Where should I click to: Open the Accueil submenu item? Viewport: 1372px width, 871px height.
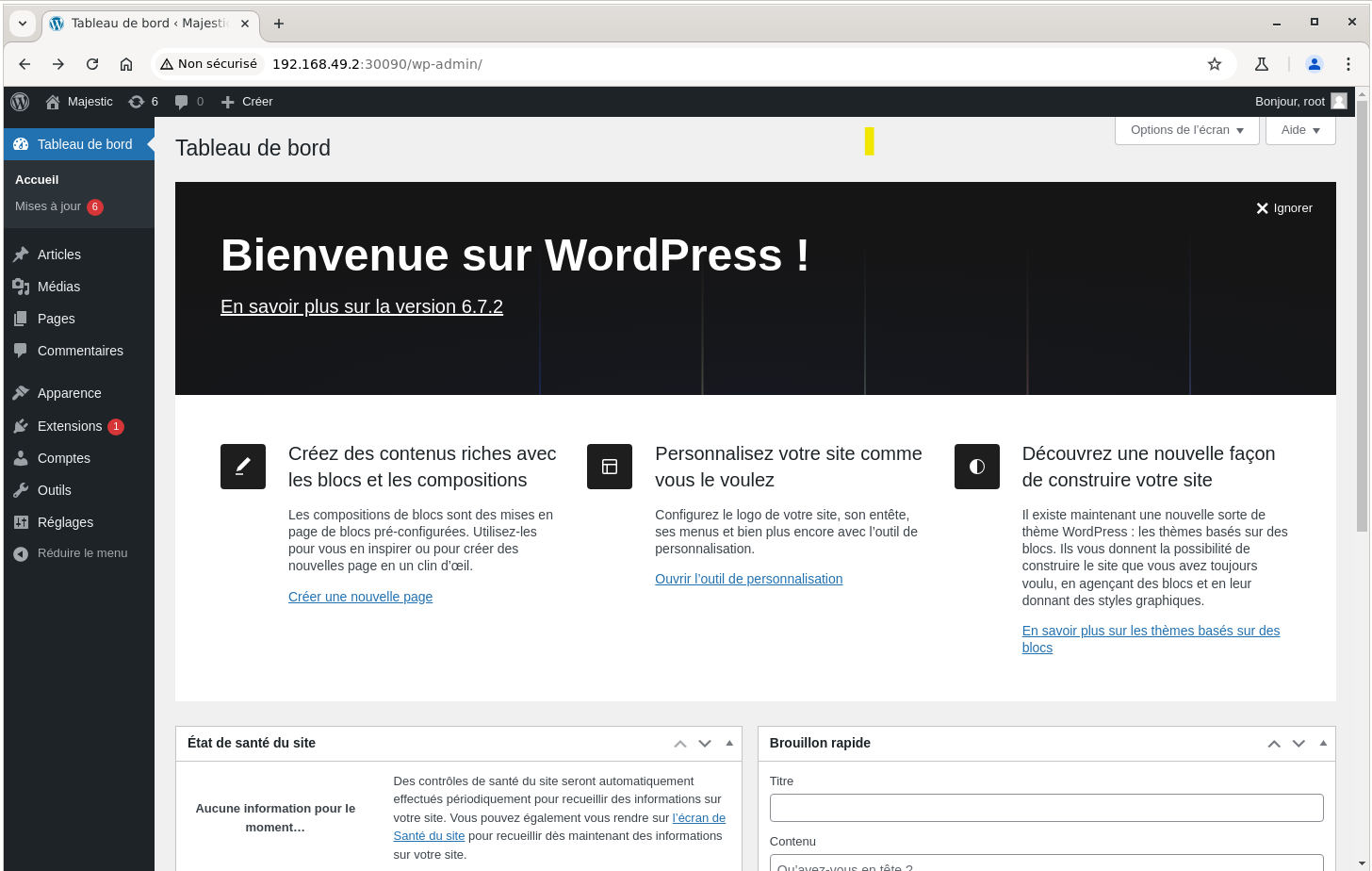click(37, 179)
